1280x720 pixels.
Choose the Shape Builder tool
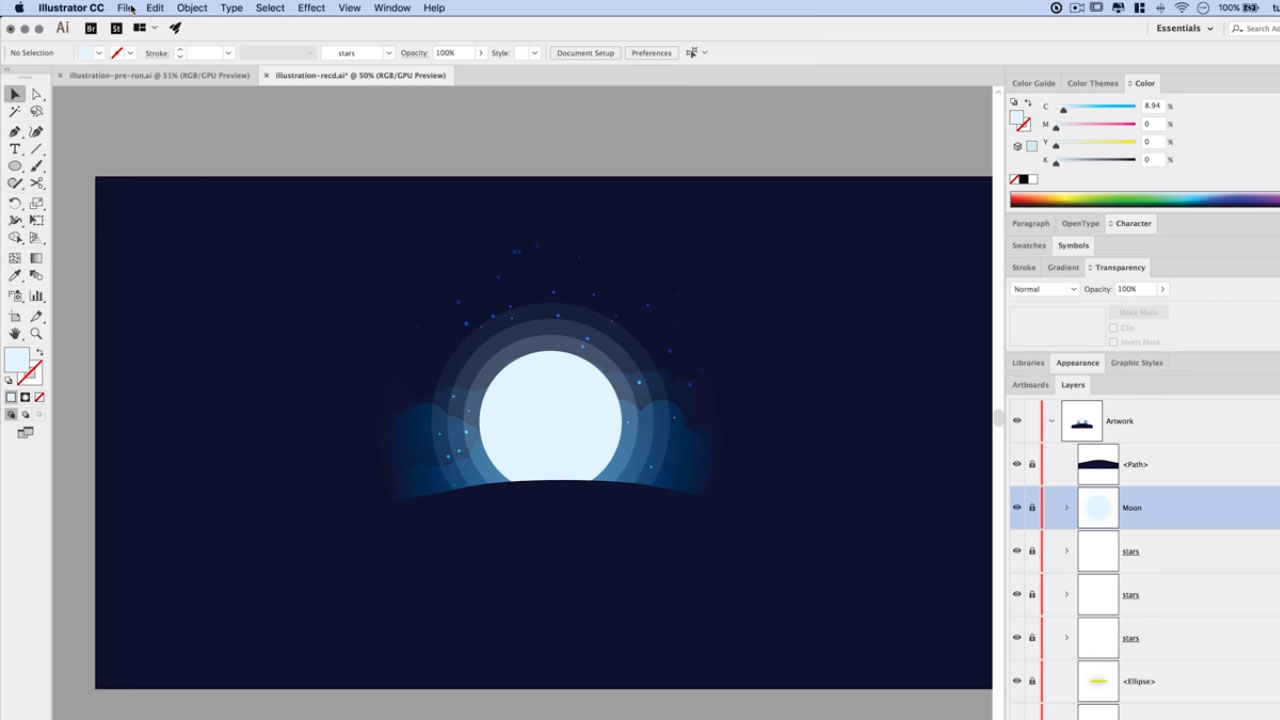pyautogui.click(x=15, y=238)
